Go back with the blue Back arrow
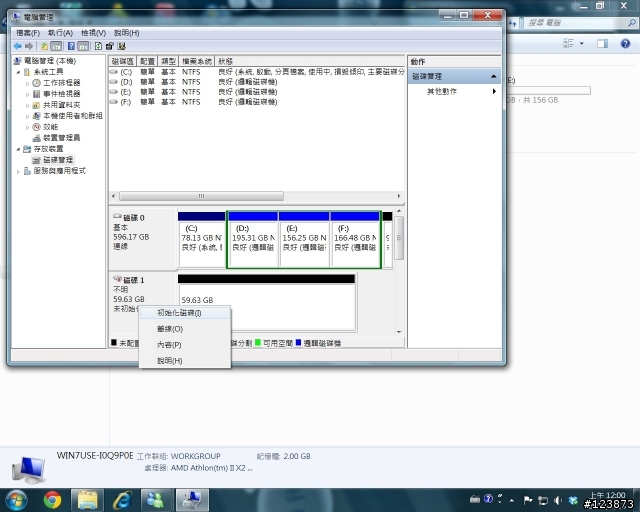 tap(18, 46)
